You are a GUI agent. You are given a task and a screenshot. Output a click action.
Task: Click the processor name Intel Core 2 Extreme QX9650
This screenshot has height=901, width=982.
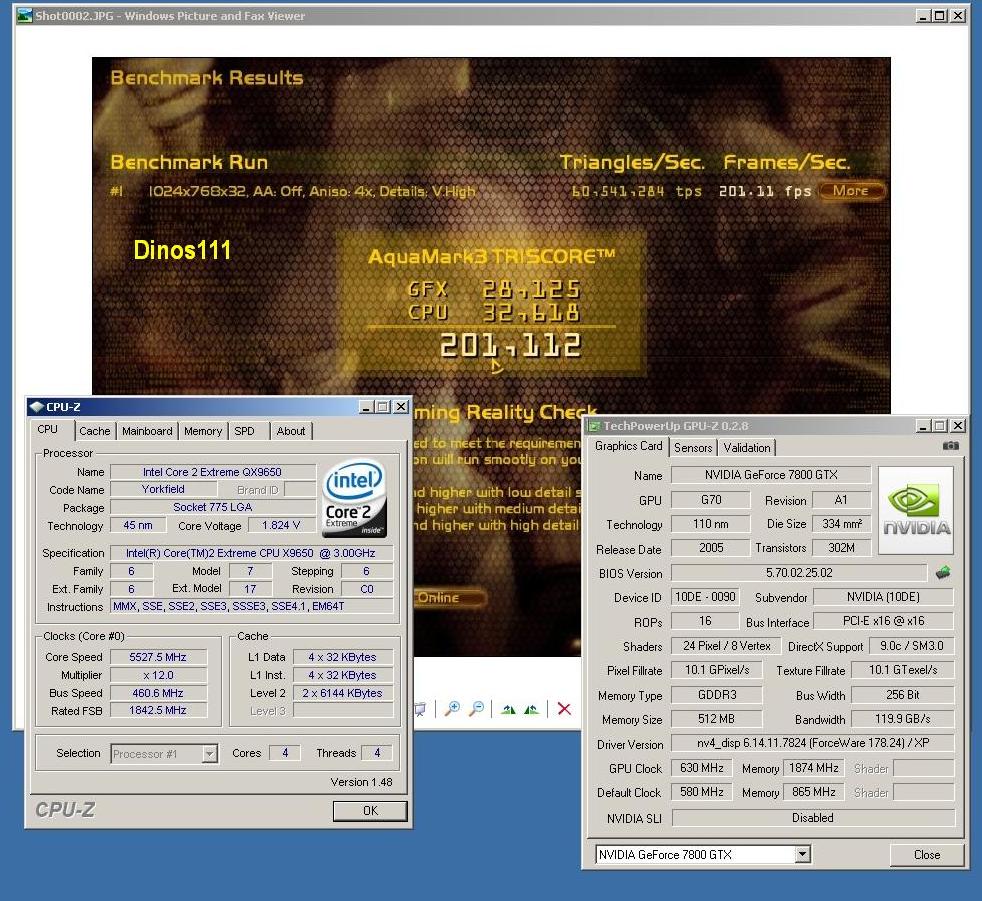(212, 472)
